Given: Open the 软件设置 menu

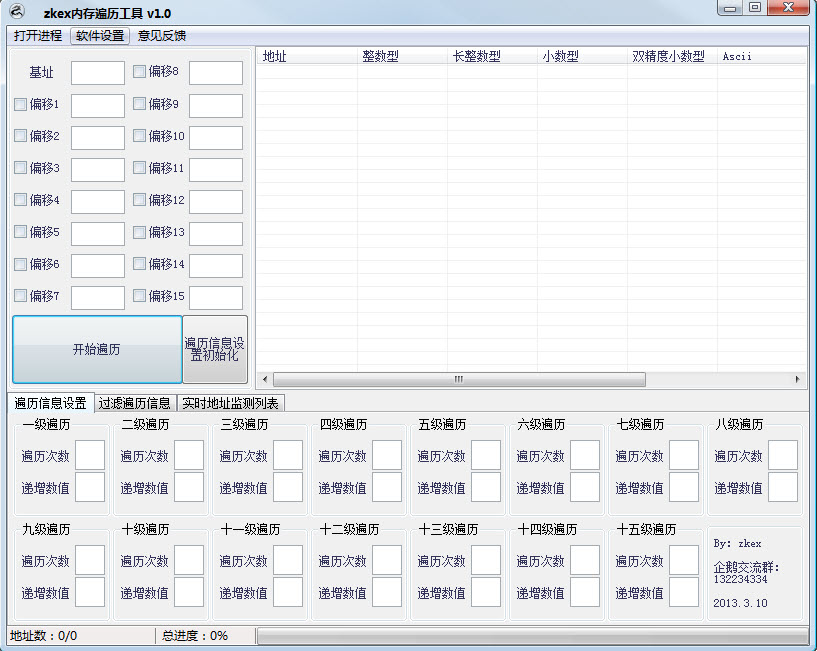Looking at the screenshot, I should click(100, 36).
